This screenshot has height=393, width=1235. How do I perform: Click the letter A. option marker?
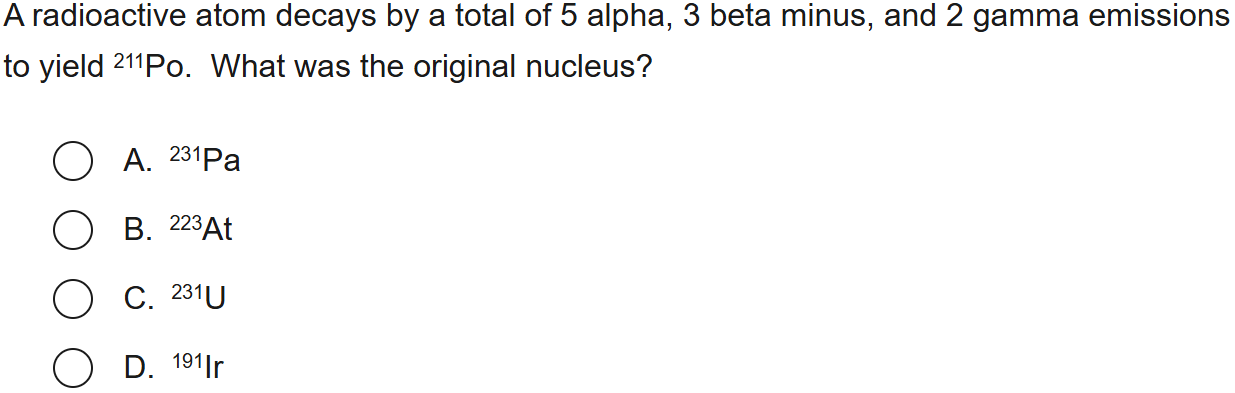click(138, 161)
